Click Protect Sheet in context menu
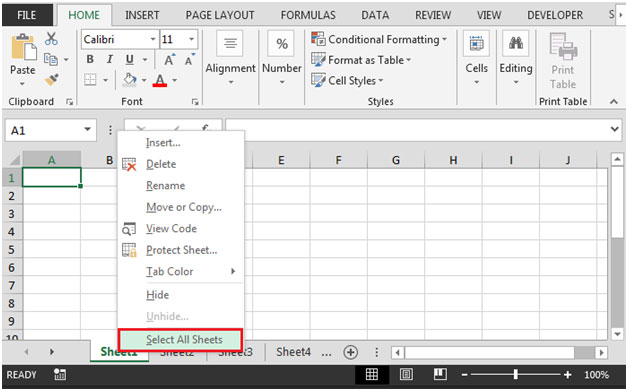 click(181, 250)
